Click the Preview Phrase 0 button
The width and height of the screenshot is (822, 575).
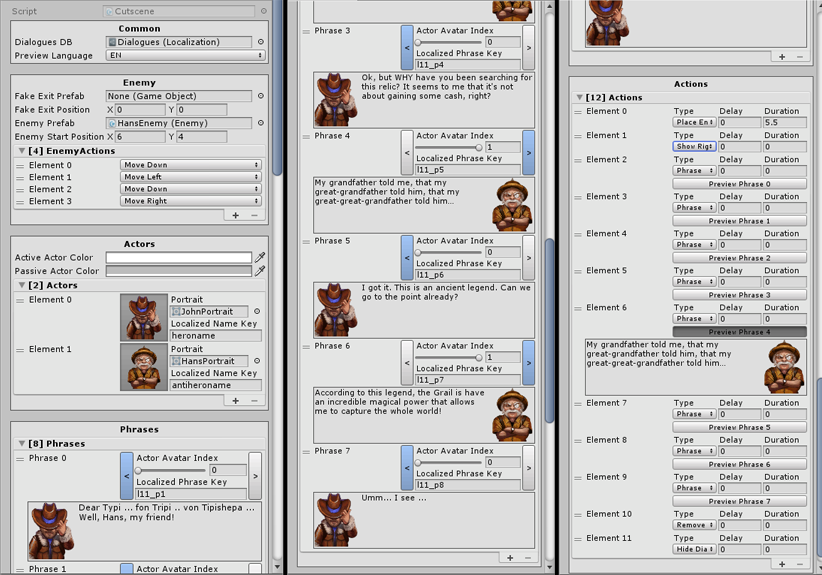pos(739,184)
